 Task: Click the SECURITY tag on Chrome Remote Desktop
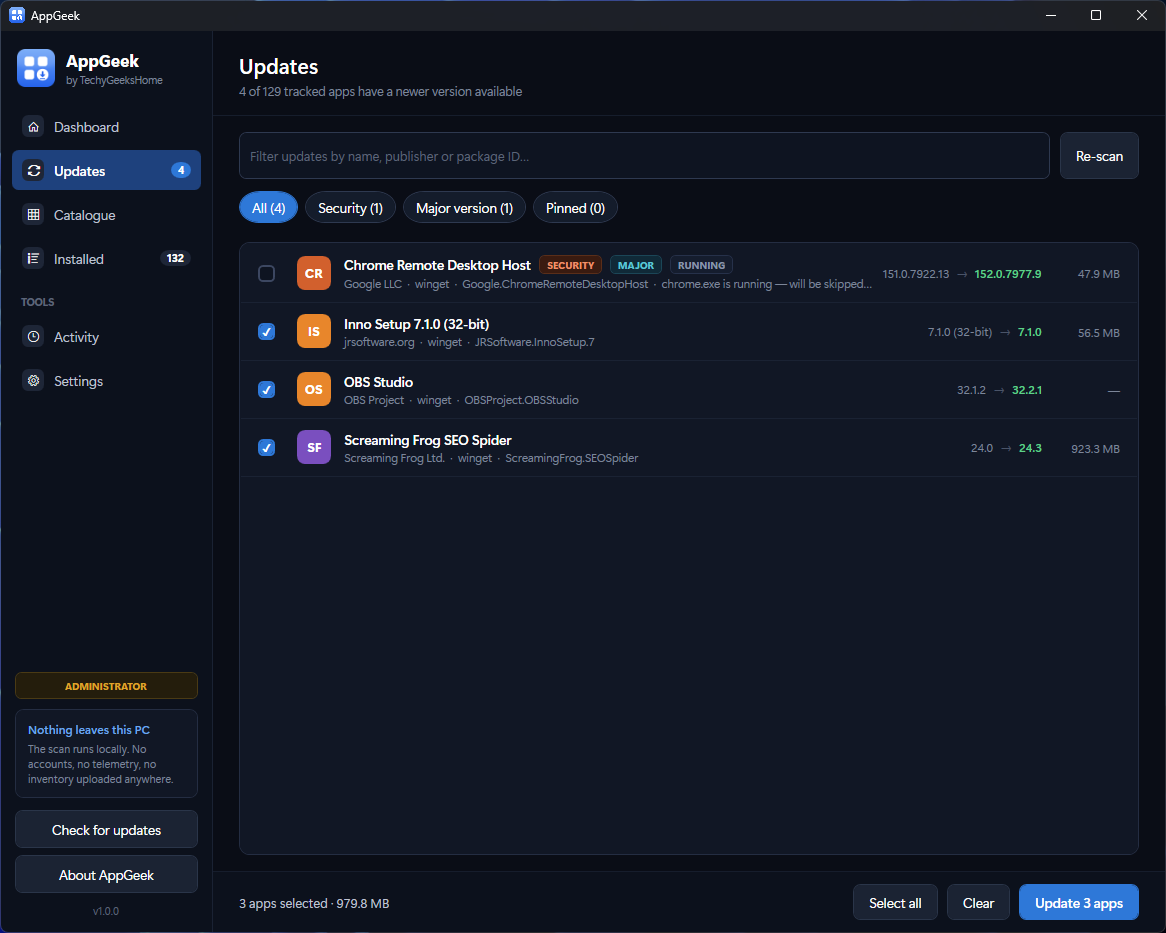tap(570, 265)
